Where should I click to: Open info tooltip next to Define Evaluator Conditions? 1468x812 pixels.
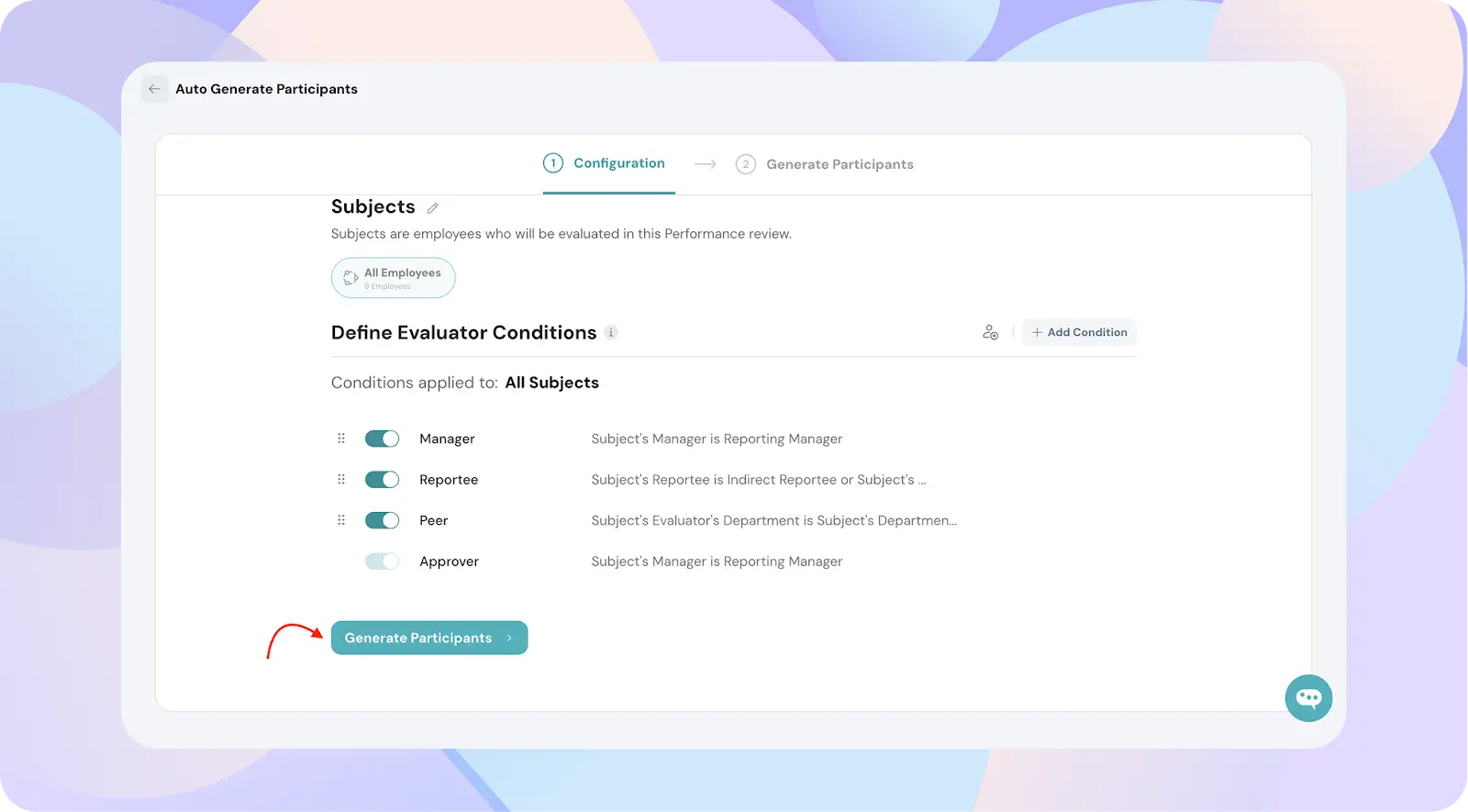click(611, 333)
